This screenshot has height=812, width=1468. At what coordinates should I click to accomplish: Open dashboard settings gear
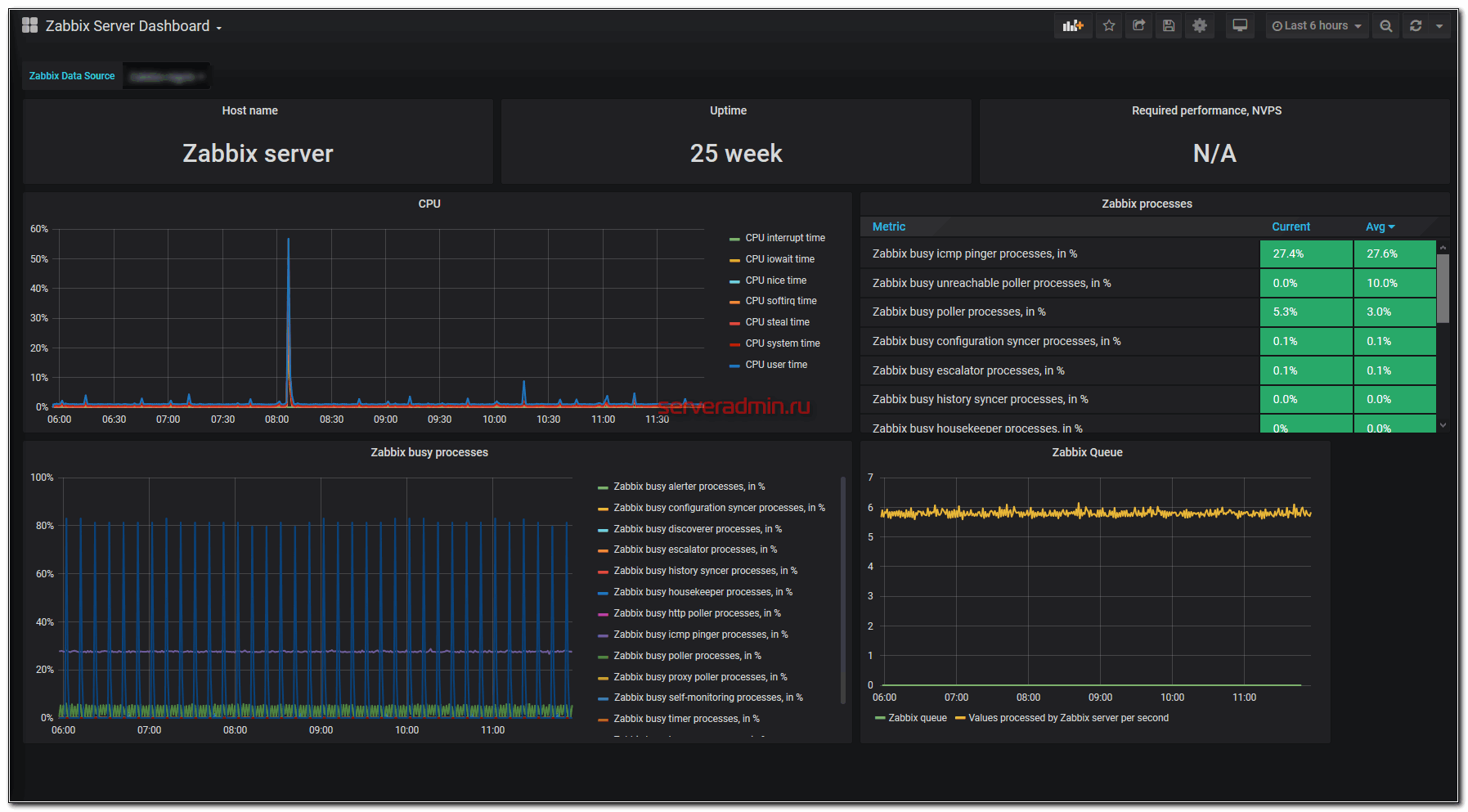1200,26
